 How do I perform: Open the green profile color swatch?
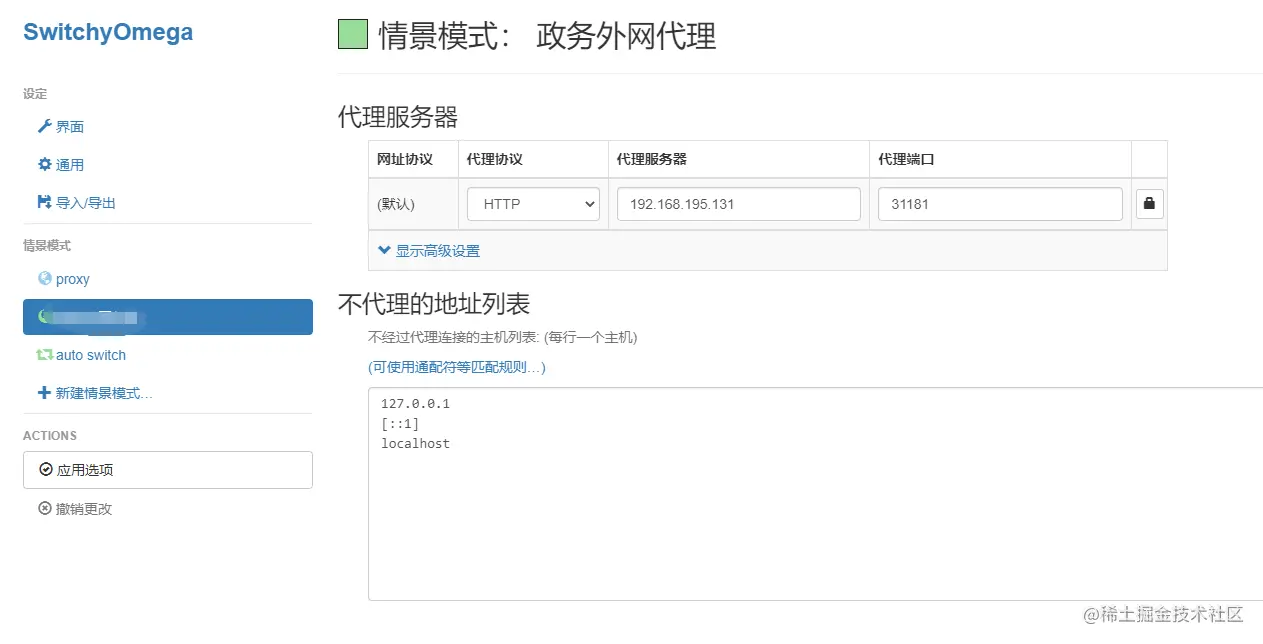coord(353,35)
